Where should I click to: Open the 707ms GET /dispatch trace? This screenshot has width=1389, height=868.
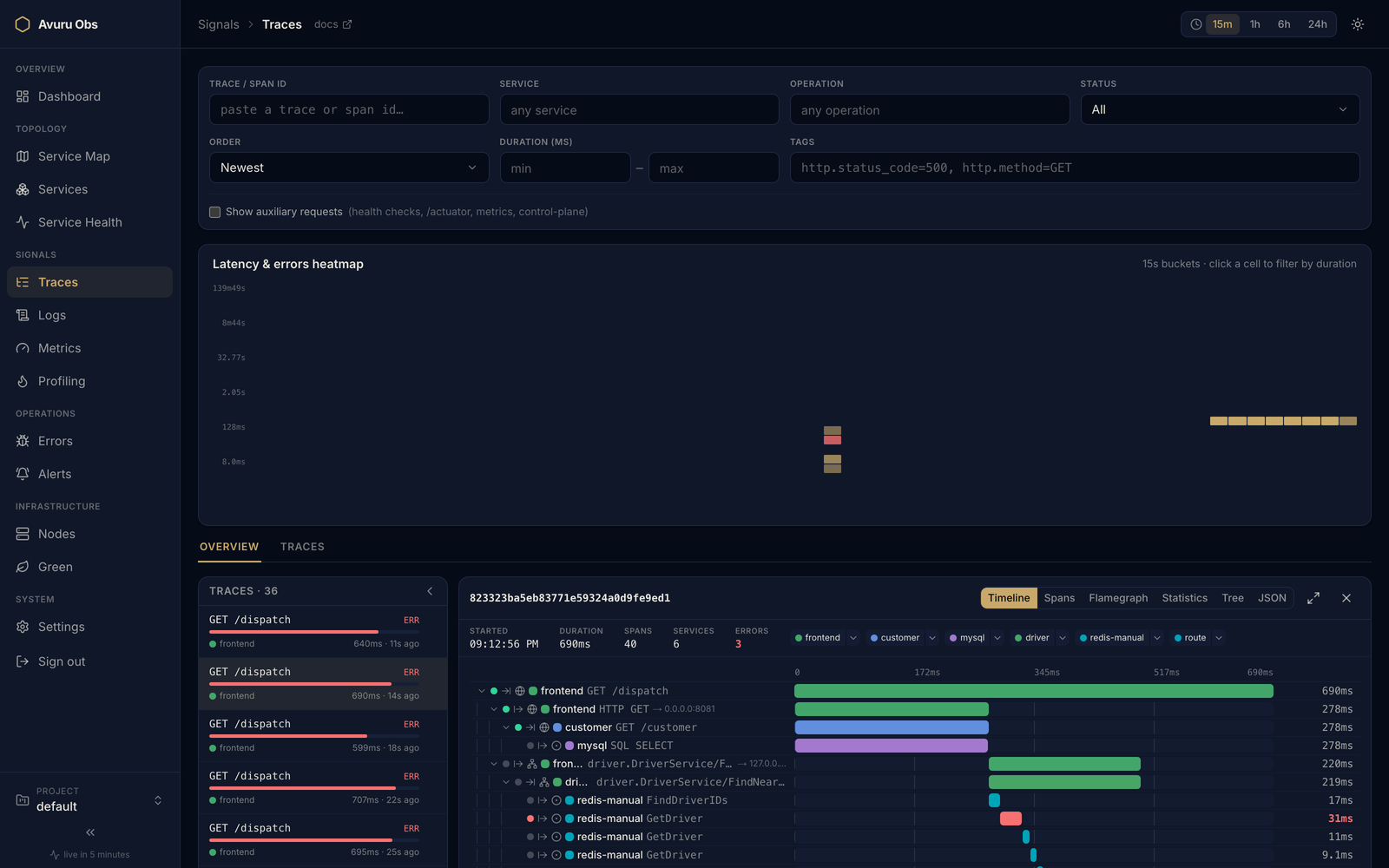323,788
